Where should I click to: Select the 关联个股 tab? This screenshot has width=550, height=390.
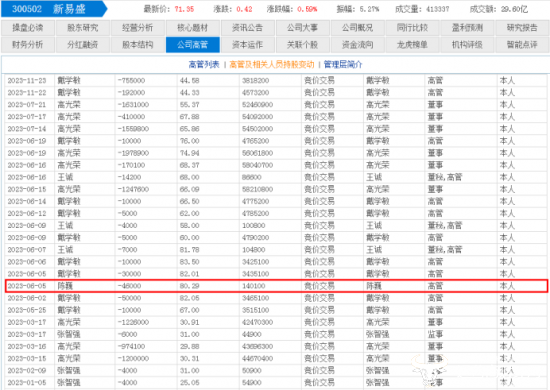(x=303, y=45)
